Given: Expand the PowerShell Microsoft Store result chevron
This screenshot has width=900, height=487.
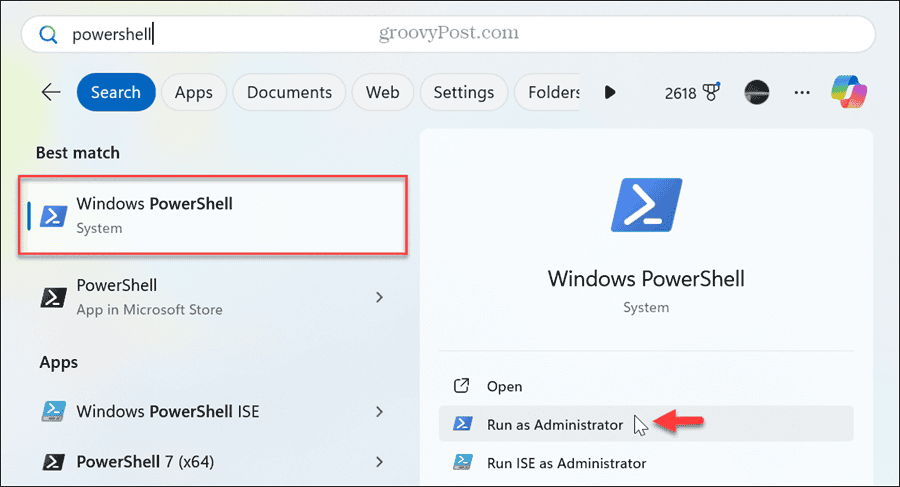Looking at the screenshot, I should (x=379, y=297).
